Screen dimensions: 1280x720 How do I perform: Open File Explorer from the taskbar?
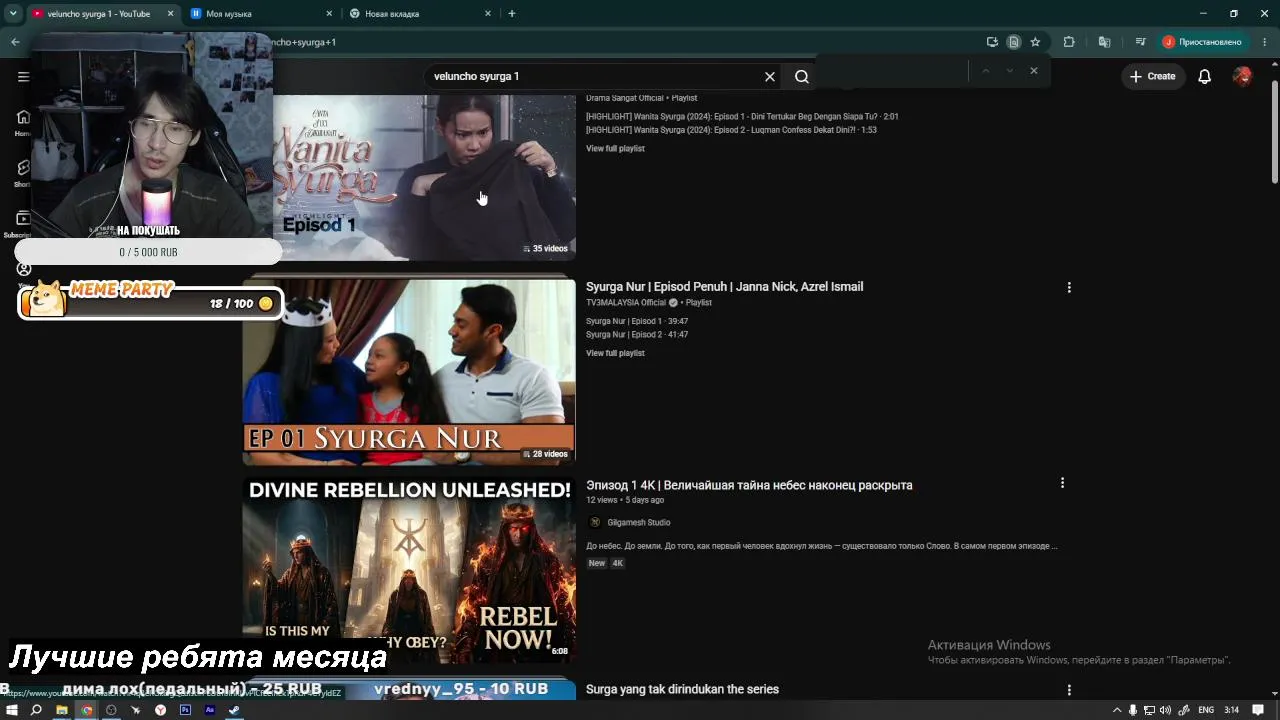tap(61, 710)
